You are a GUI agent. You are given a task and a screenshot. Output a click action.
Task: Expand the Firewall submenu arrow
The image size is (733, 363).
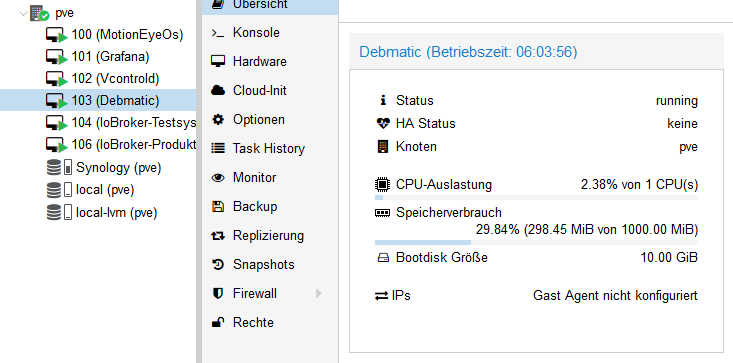(x=319, y=293)
